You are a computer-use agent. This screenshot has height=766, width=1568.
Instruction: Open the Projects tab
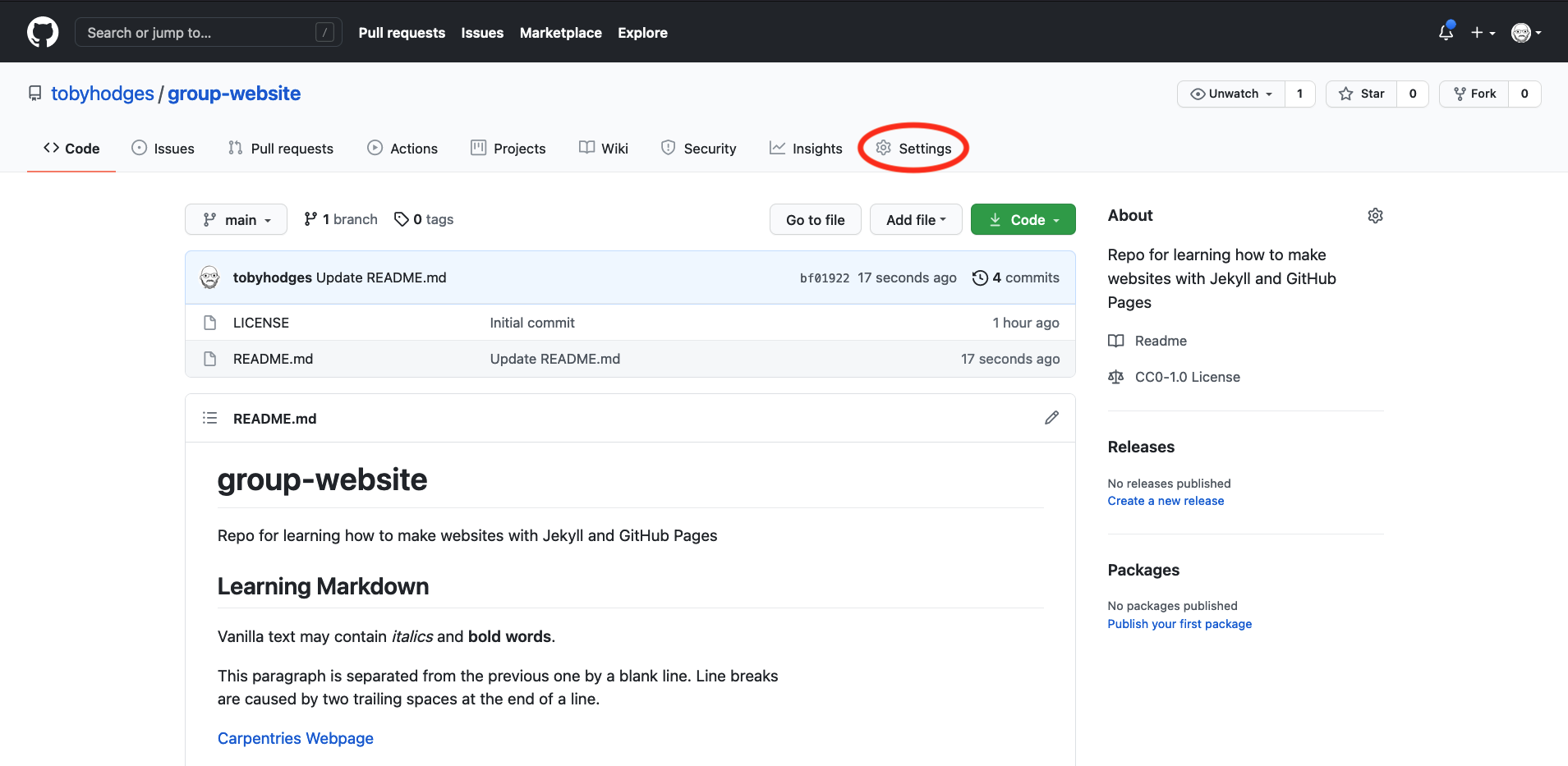[508, 149]
